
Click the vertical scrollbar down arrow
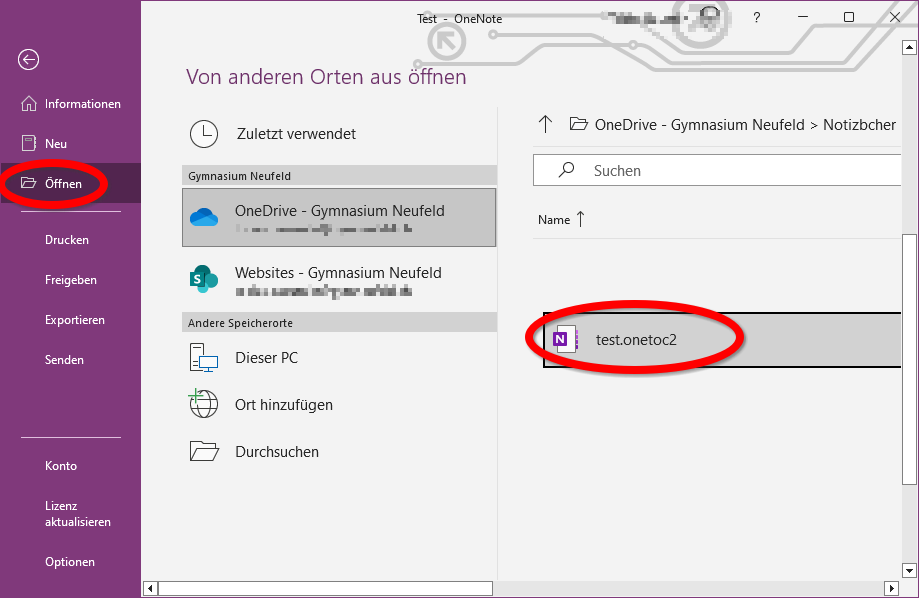click(909, 570)
